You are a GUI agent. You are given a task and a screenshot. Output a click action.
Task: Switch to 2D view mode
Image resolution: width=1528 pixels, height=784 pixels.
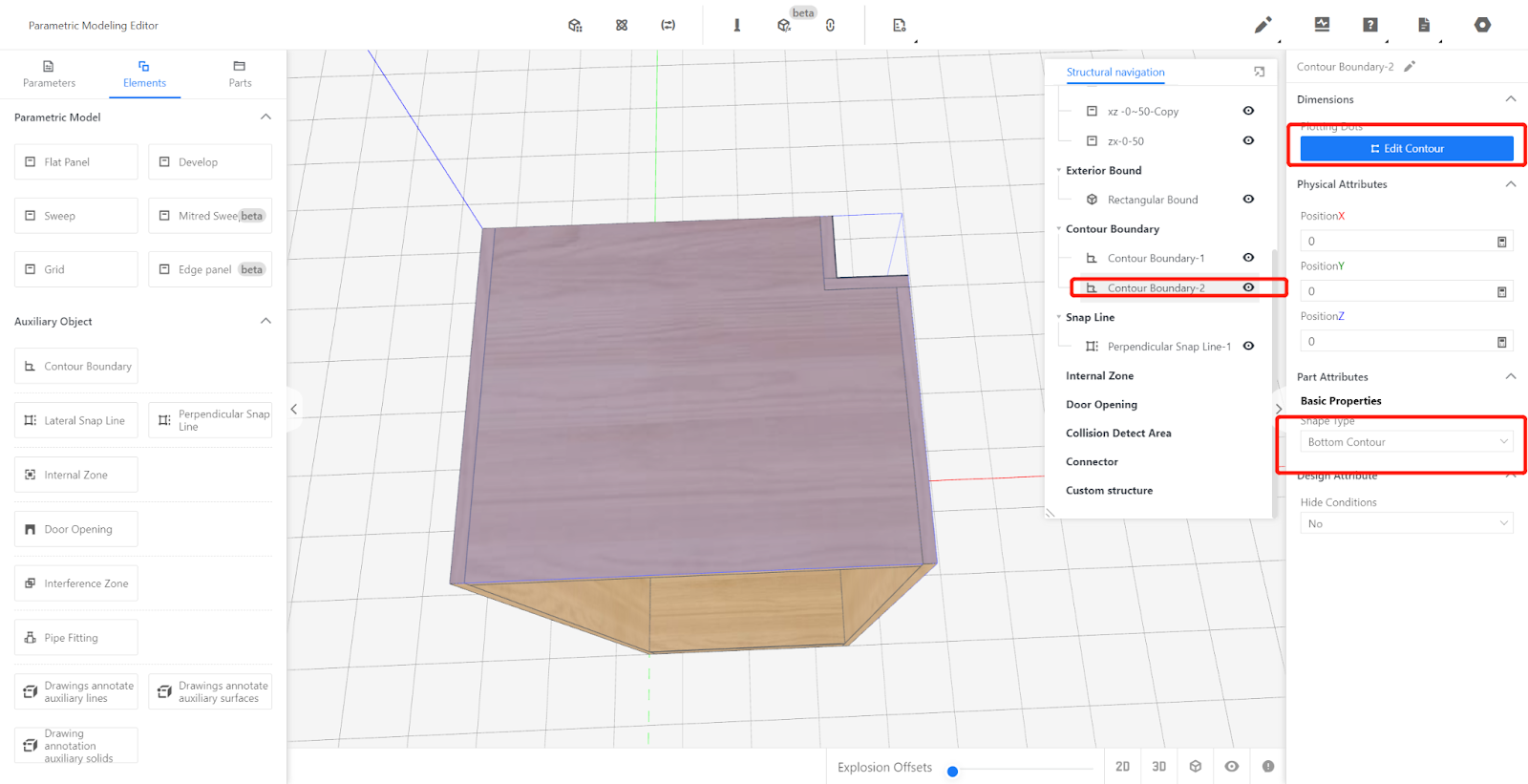(x=1122, y=767)
